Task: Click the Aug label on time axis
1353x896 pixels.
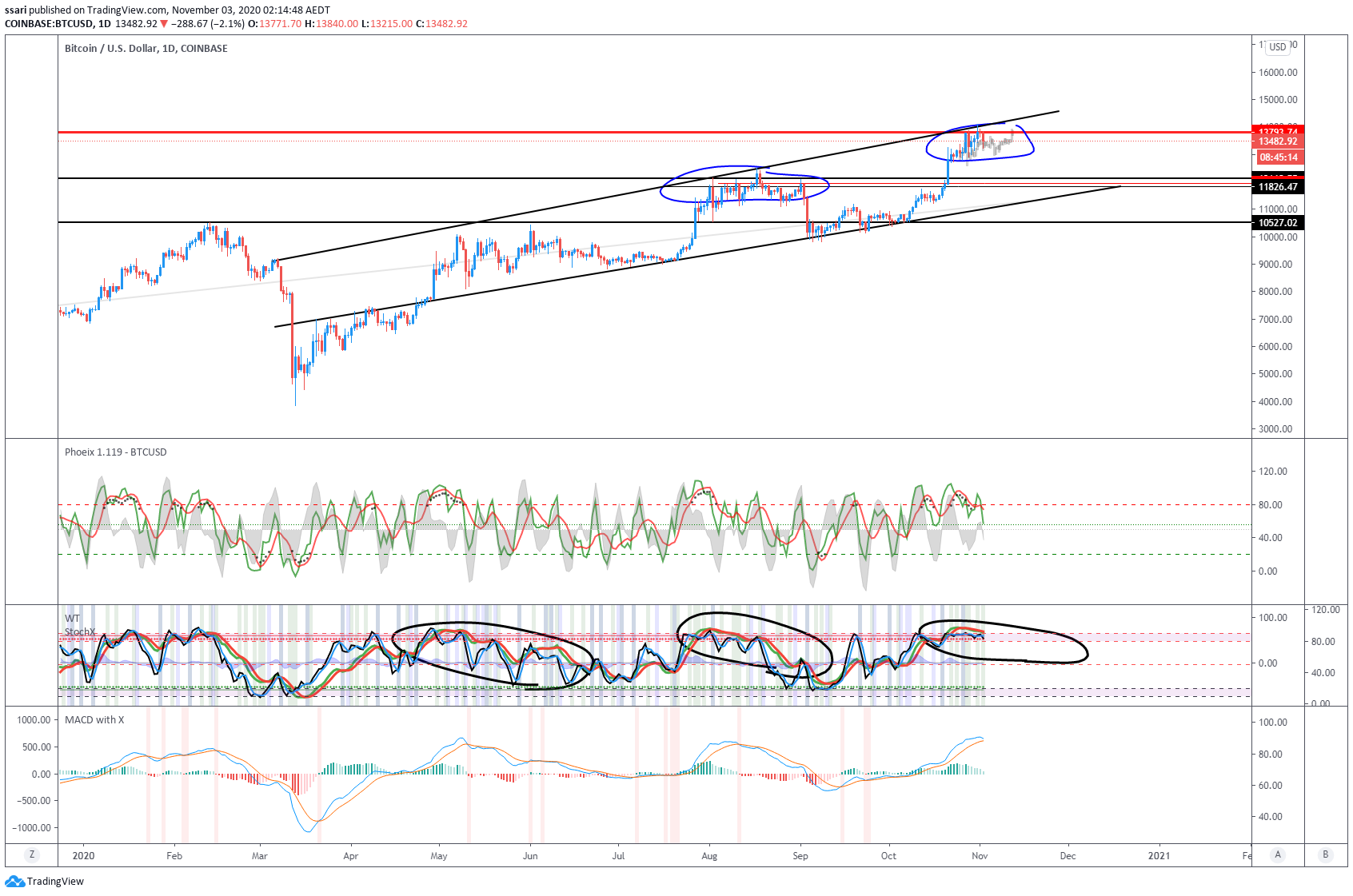Action: point(709,855)
